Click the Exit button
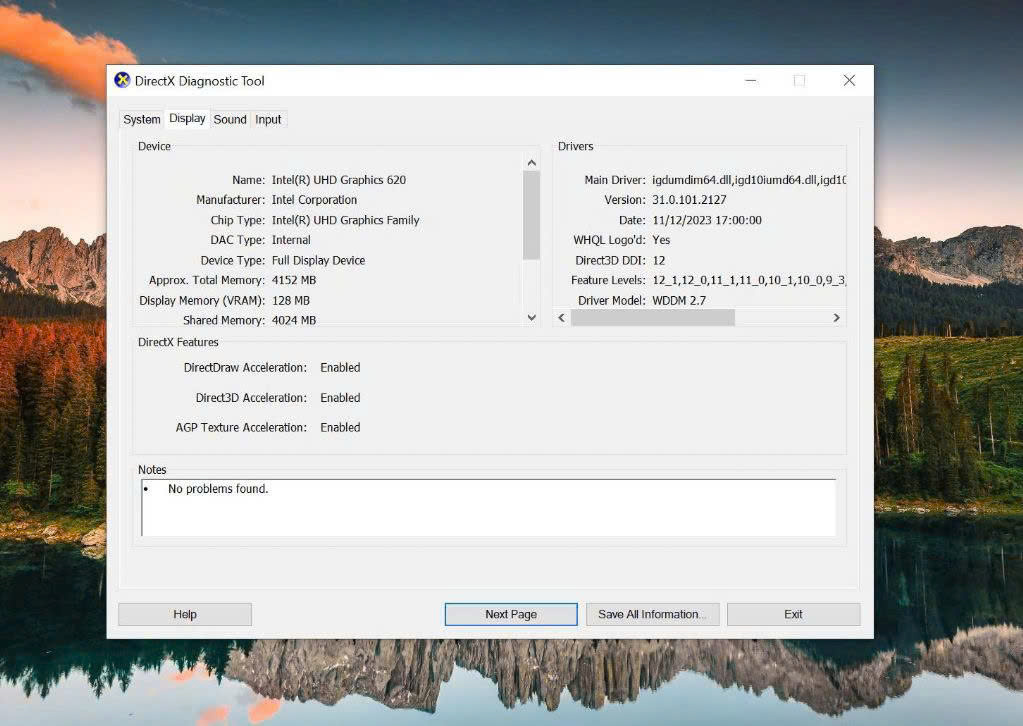The height and width of the screenshot is (726, 1023). [793, 614]
